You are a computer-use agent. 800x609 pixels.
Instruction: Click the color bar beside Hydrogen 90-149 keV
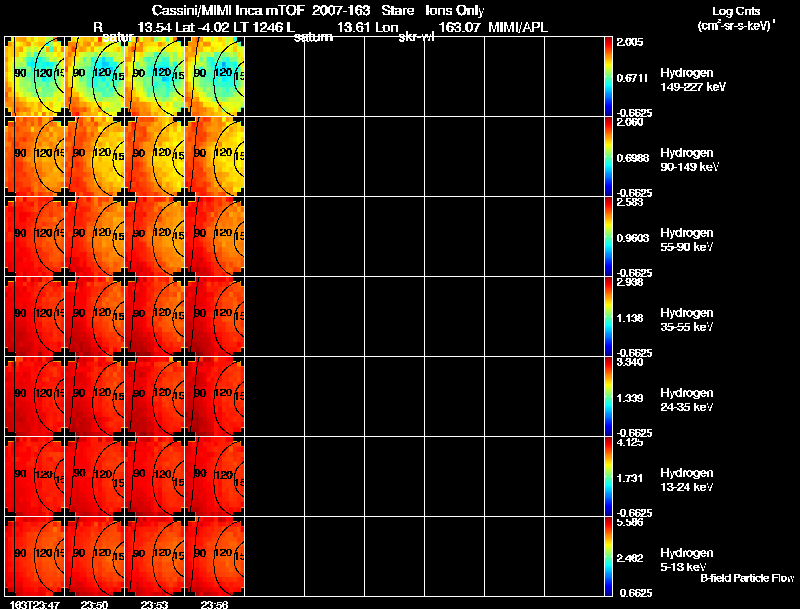pyautogui.click(x=608, y=157)
